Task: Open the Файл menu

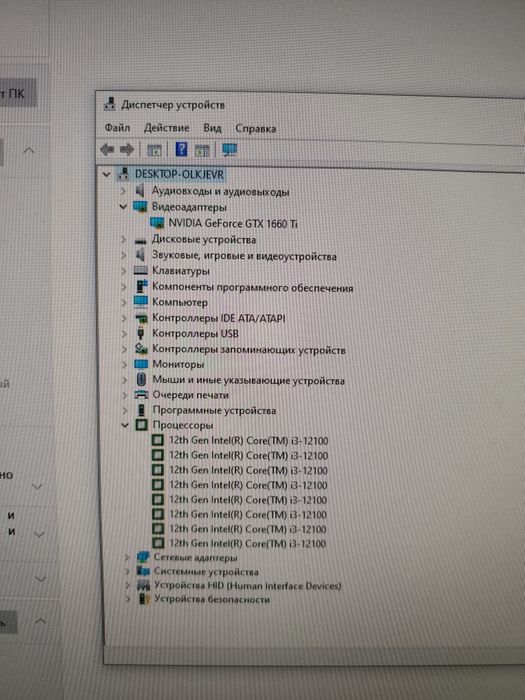Action: (117, 128)
